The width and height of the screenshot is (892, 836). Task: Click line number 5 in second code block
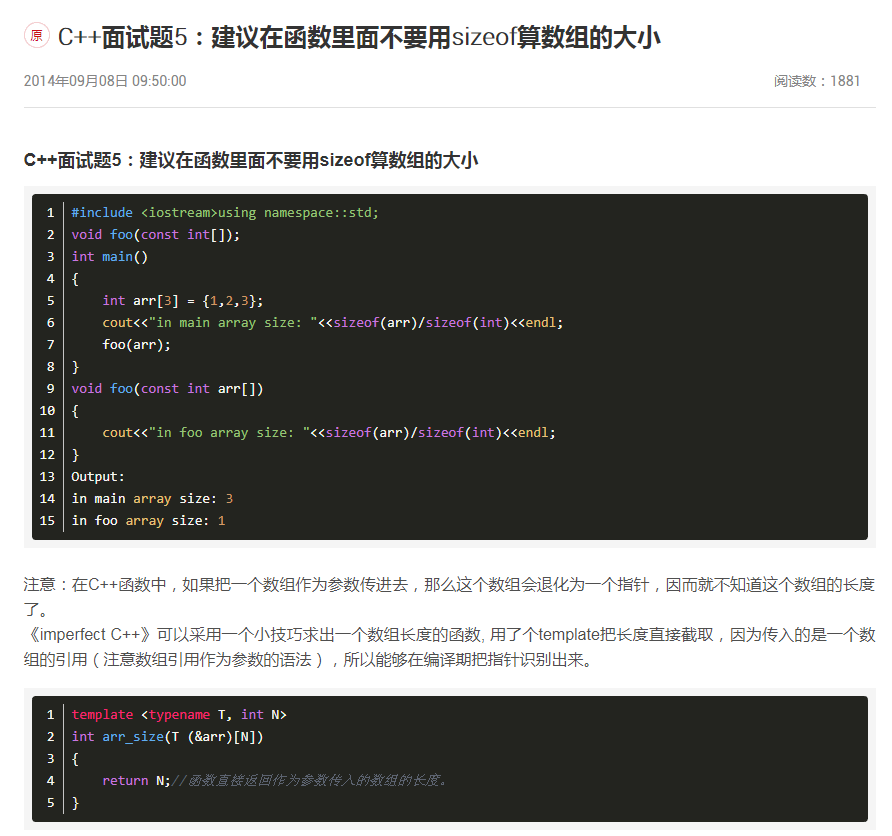point(51,803)
